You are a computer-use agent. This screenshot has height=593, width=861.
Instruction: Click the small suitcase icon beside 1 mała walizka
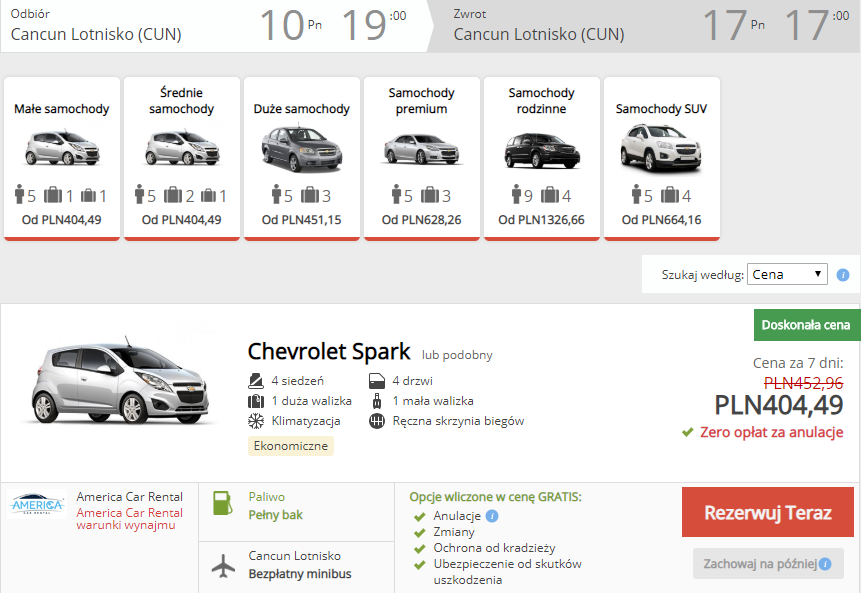click(x=377, y=401)
